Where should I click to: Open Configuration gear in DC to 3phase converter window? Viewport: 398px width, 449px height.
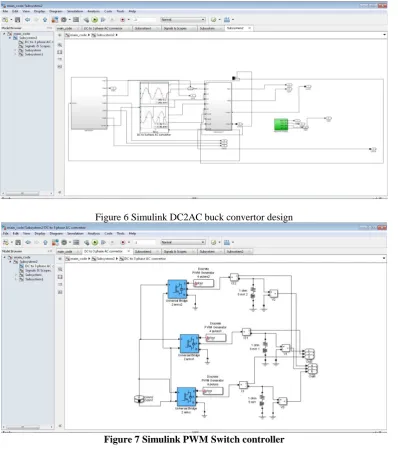coord(64,242)
